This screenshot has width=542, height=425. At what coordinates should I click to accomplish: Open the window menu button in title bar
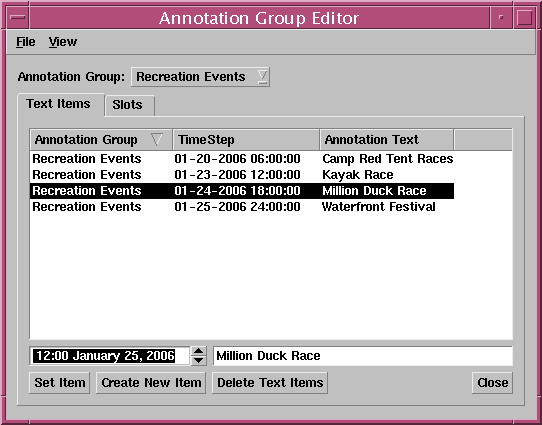(17, 17)
